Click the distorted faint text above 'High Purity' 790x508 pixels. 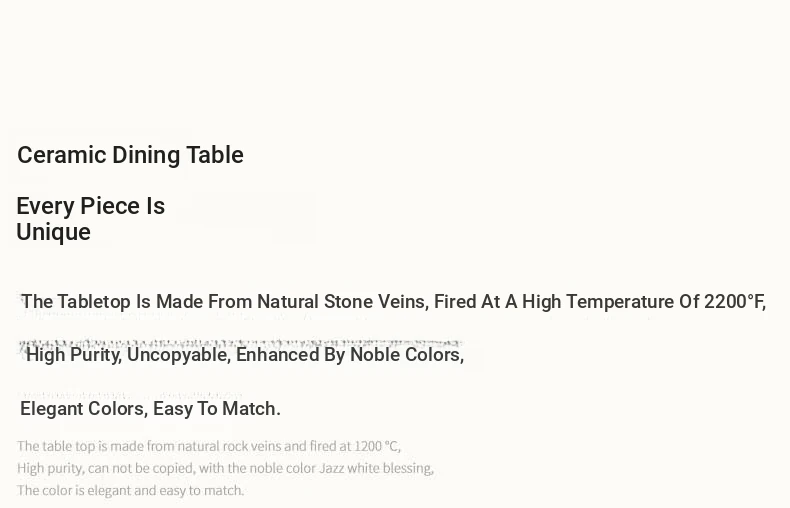coord(240,344)
